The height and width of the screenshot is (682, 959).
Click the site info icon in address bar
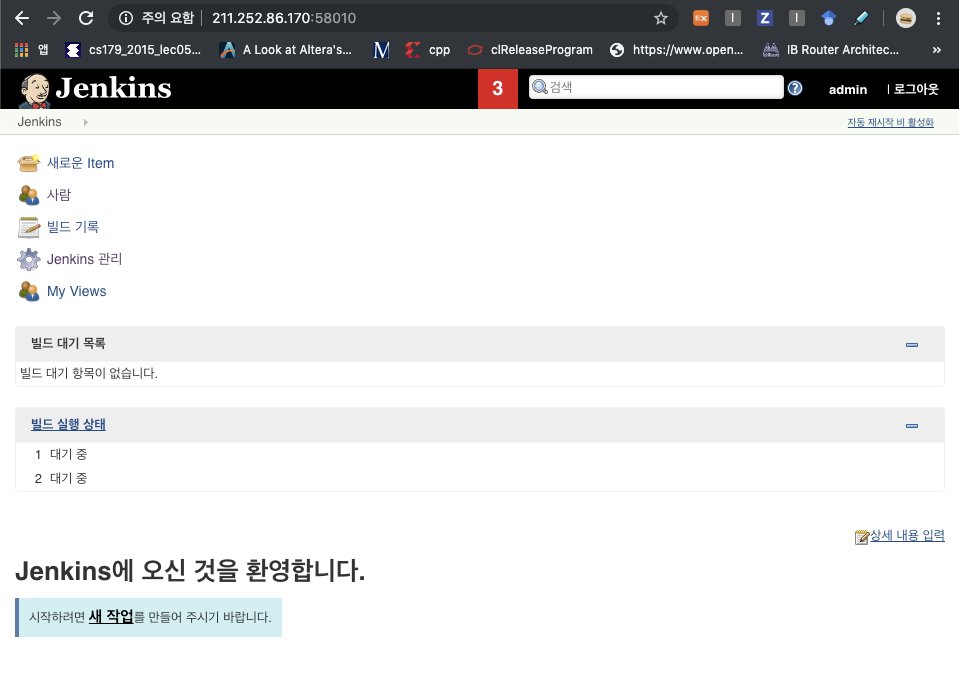point(125,18)
